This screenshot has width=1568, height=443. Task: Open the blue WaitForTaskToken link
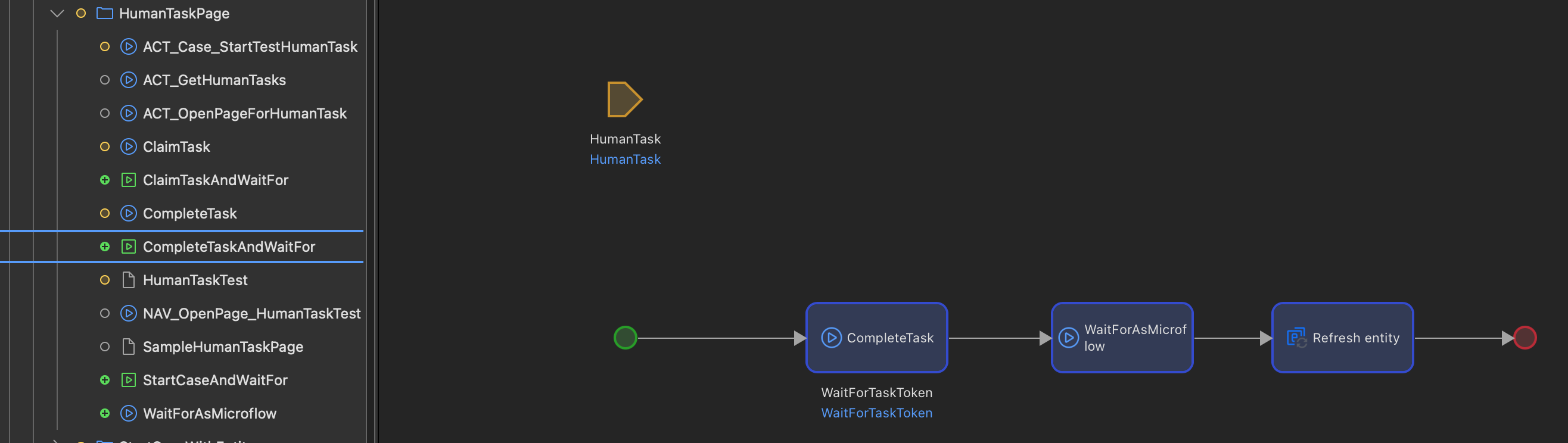click(x=876, y=413)
